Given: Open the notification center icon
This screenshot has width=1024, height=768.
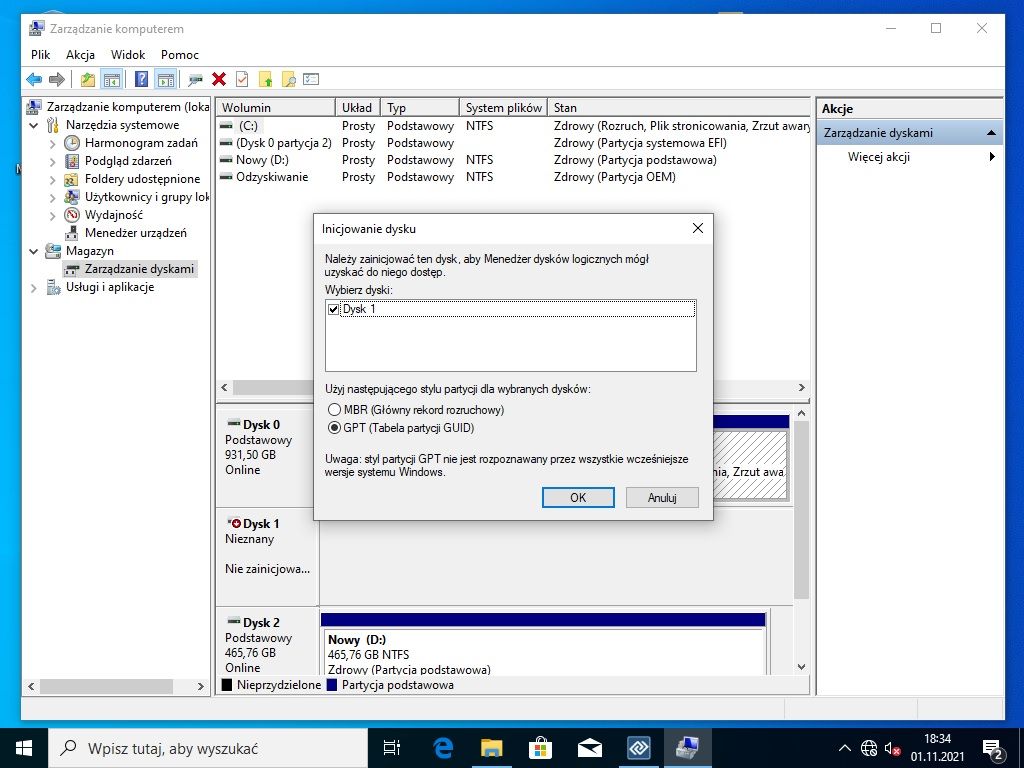Looking at the screenshot, I should (992, 748).
